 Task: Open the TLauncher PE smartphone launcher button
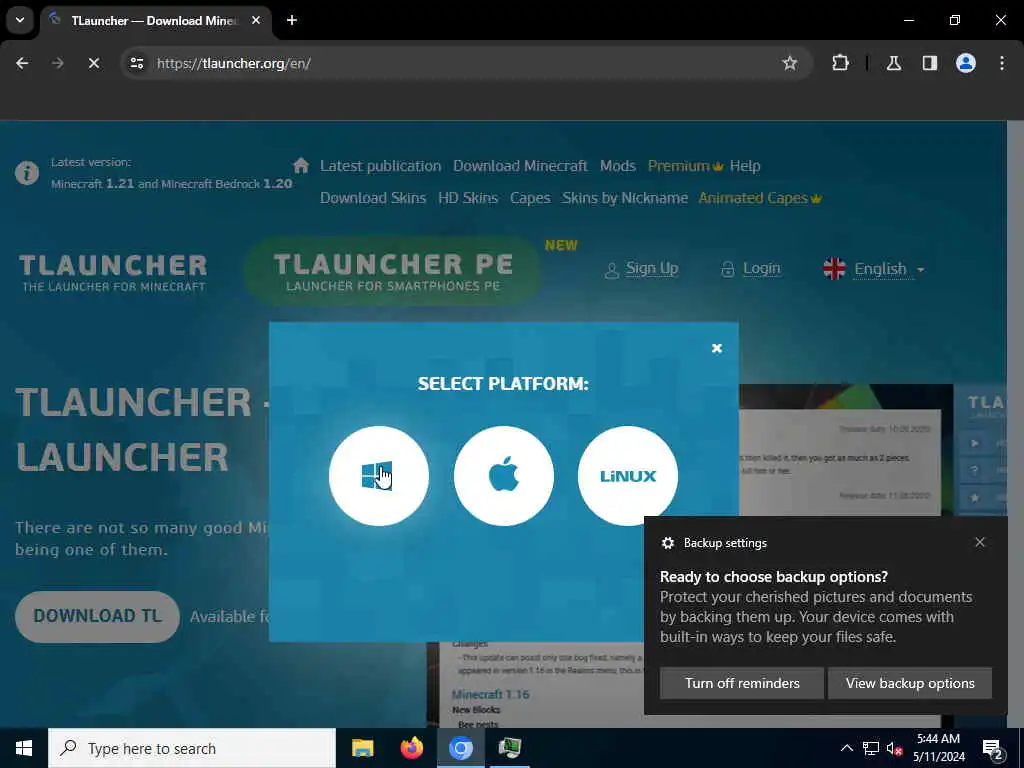(x=392, y=271)
